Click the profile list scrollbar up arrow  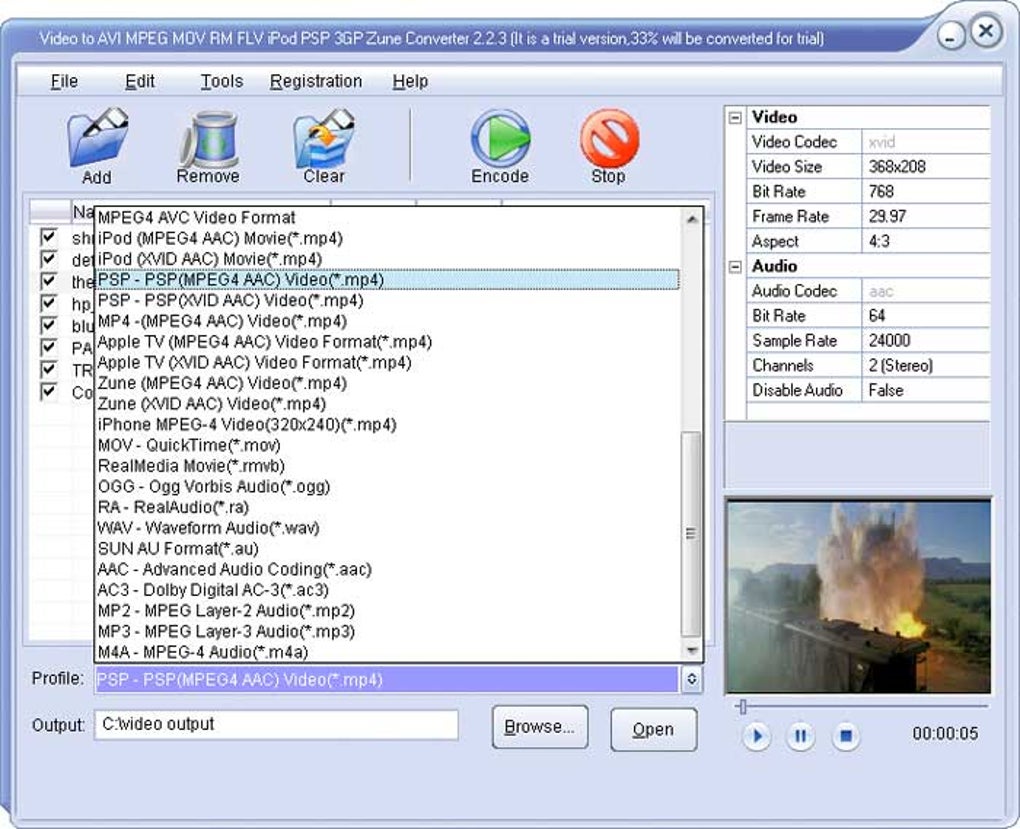(x=692, y=219)
